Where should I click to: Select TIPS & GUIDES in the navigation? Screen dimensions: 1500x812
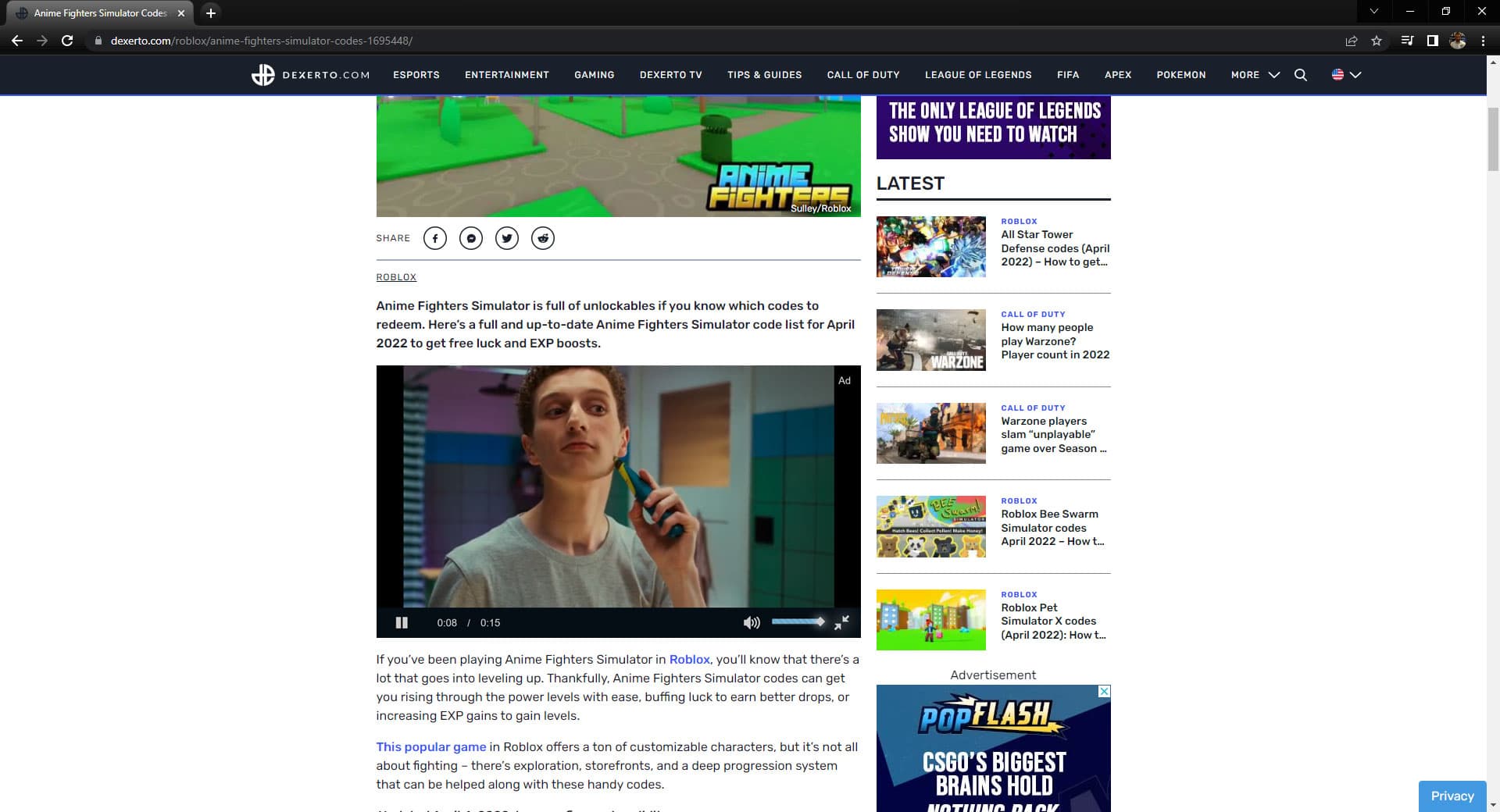(764, 75)
